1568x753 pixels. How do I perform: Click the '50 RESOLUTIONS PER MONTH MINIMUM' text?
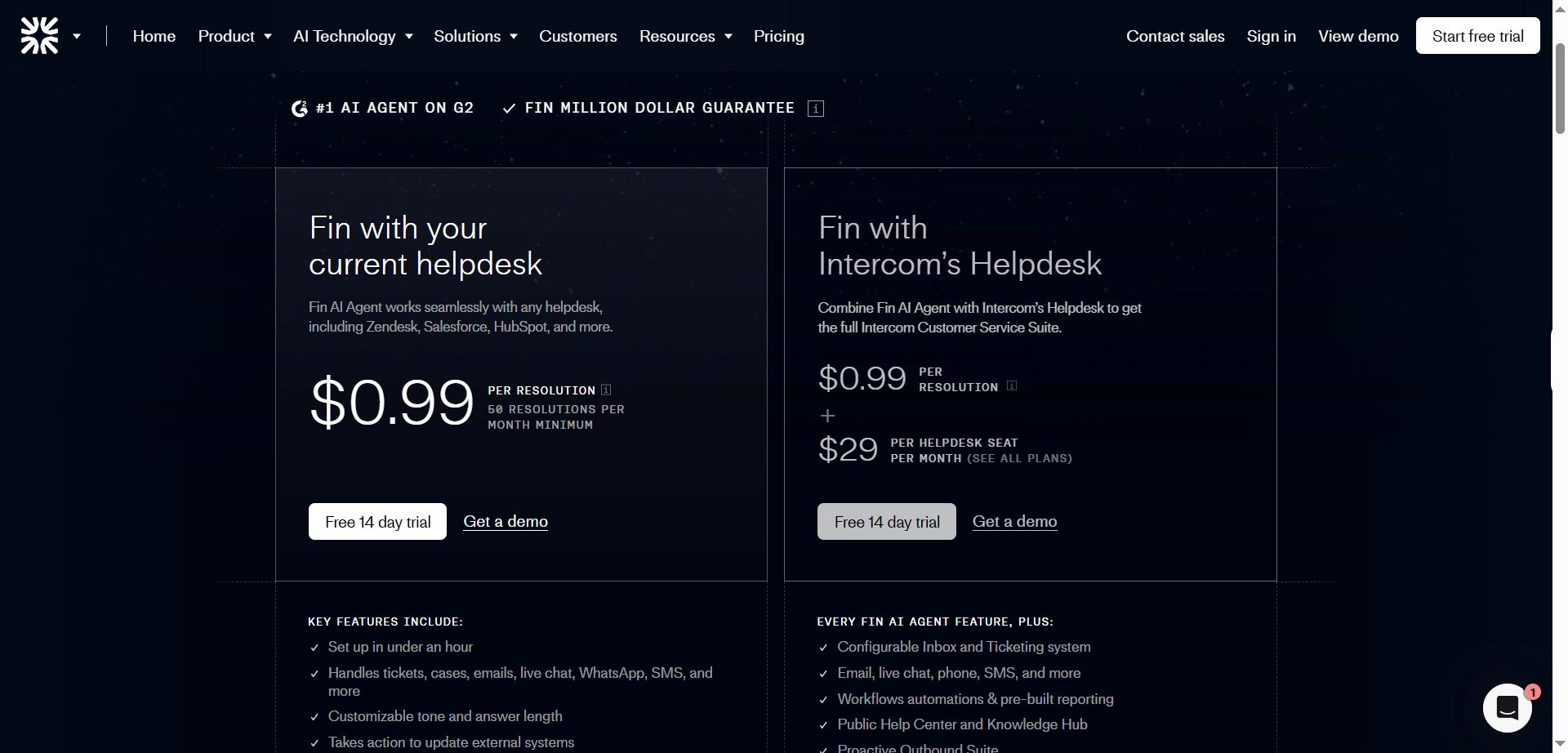pyautogui.click(x=556, y=417)
